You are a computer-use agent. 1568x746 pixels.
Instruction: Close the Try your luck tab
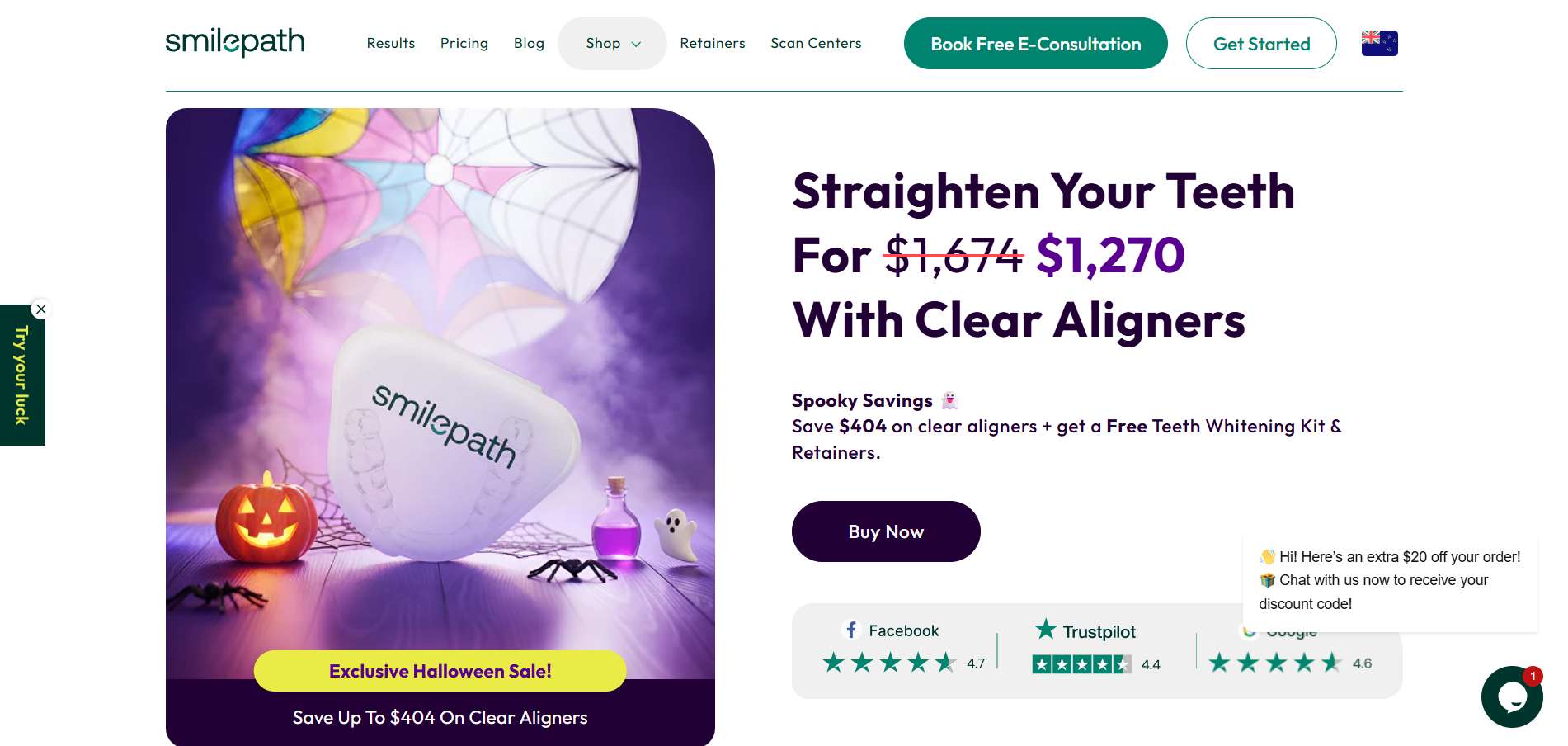[41, 309]
